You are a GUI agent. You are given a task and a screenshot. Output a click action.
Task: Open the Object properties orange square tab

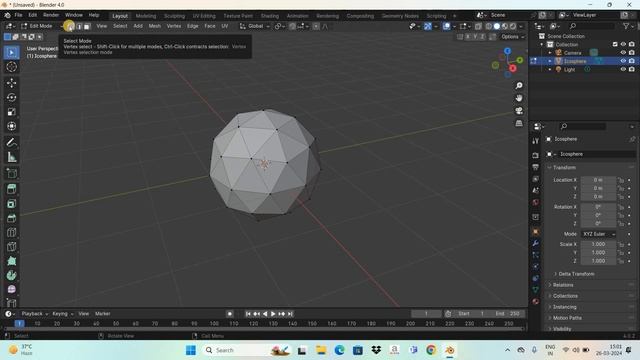[x=536, y=232]
